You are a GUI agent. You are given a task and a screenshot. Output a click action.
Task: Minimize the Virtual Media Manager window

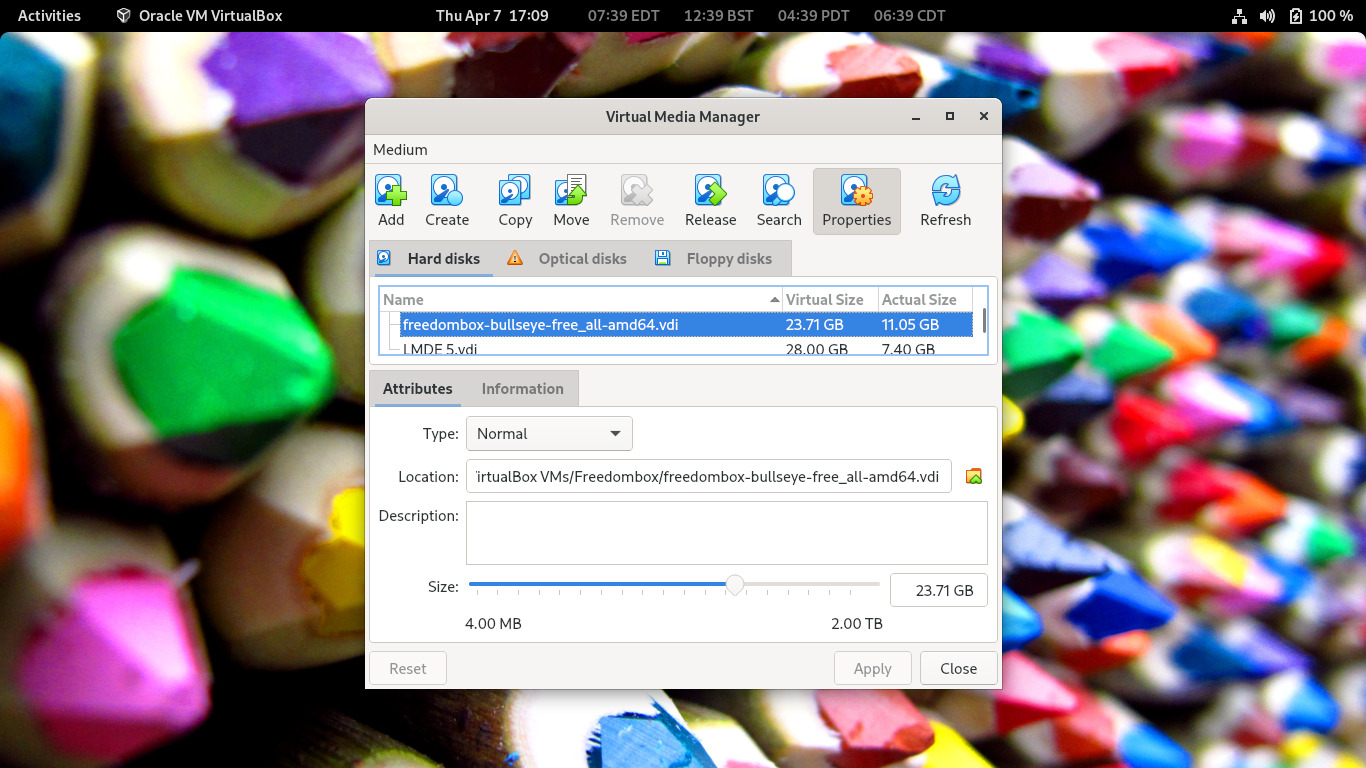click(916, 117)
